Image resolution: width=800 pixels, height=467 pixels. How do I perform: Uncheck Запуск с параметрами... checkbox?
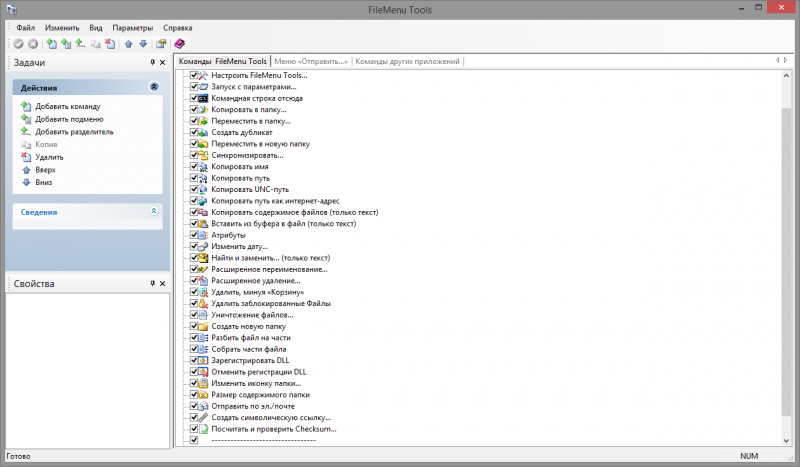[x=194, y=87]
